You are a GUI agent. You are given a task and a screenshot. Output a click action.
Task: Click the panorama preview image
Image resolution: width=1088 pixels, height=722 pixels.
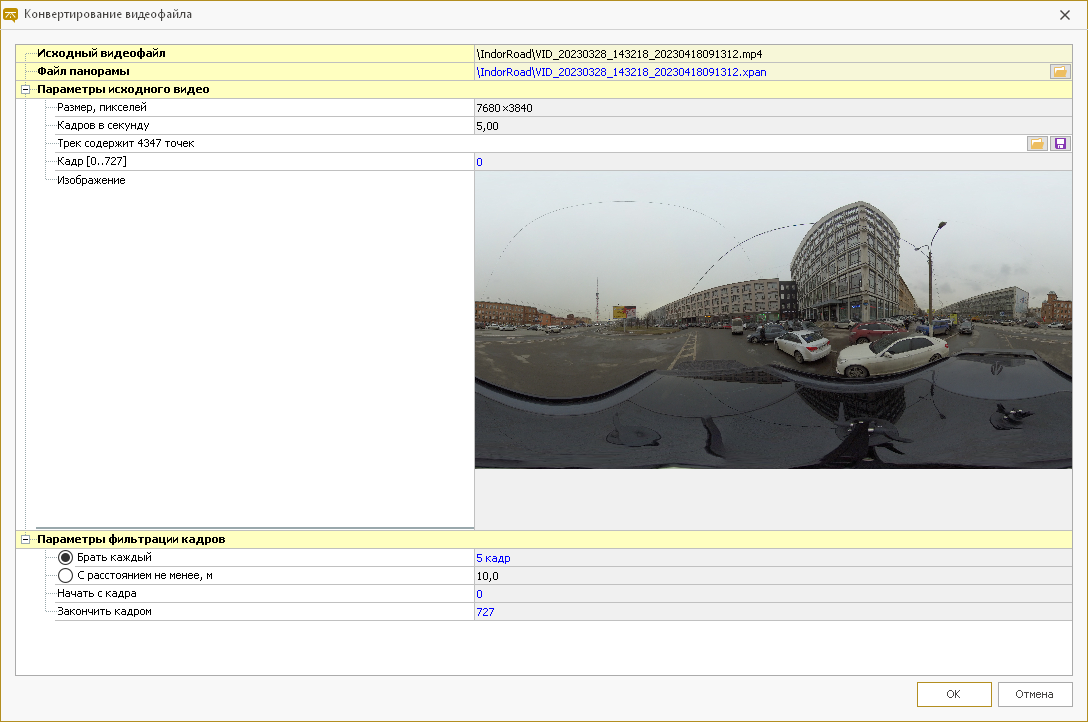(772, 320)
